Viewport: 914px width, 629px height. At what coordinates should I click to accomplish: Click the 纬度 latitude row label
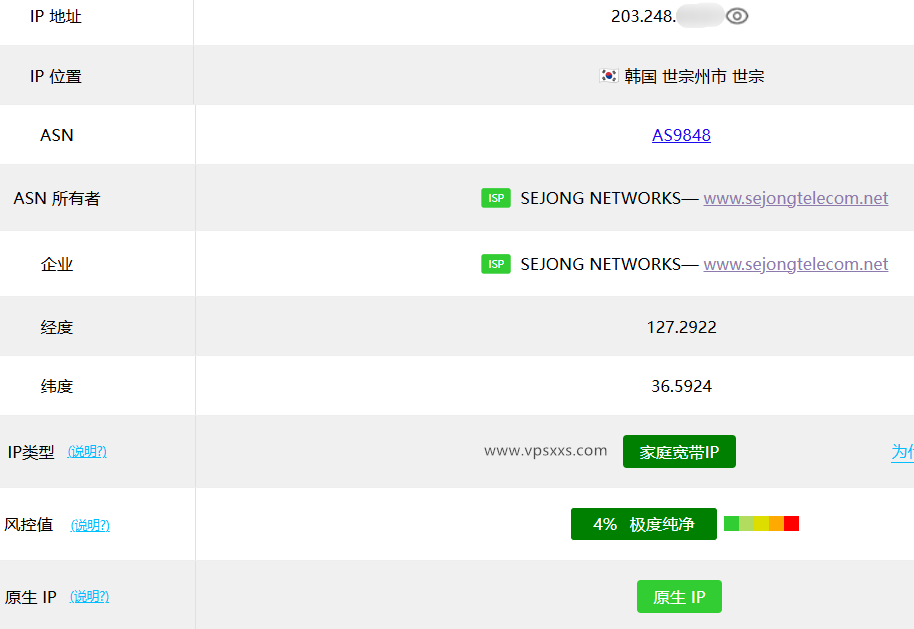[x=57, y=387]
